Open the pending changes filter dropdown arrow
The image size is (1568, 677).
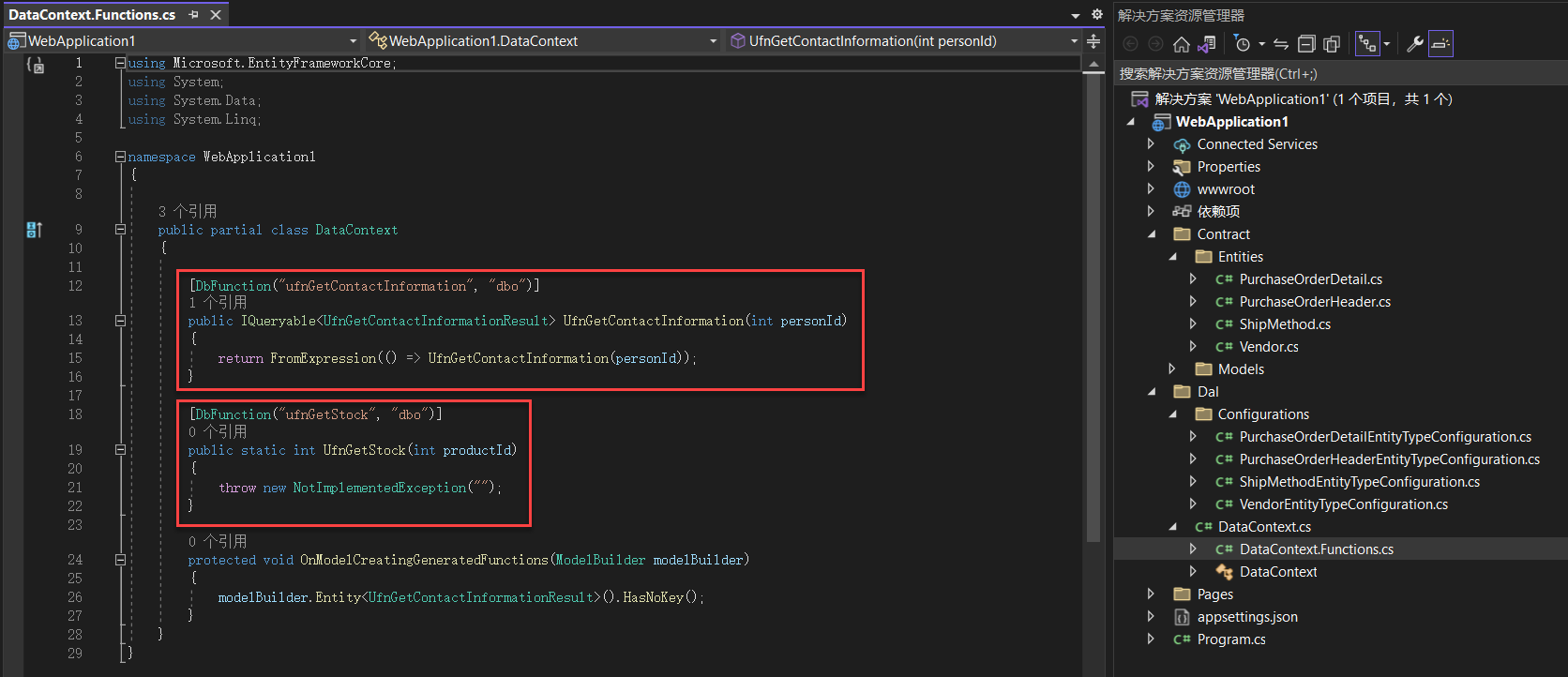(1261, 44)
